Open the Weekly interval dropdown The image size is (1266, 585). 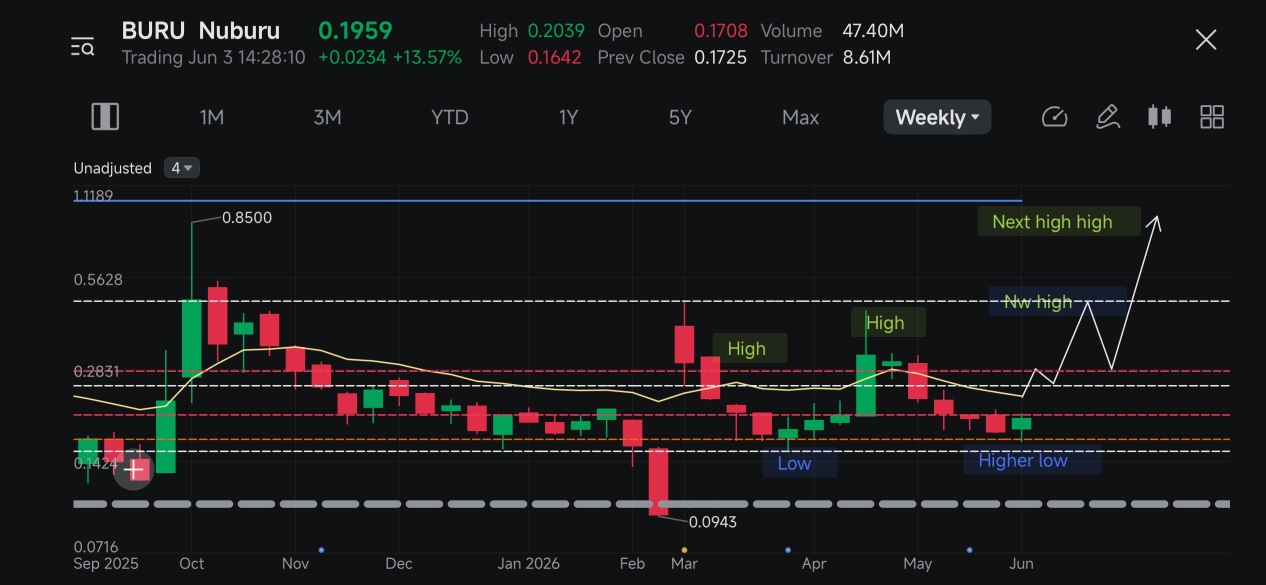pos(937,117)
